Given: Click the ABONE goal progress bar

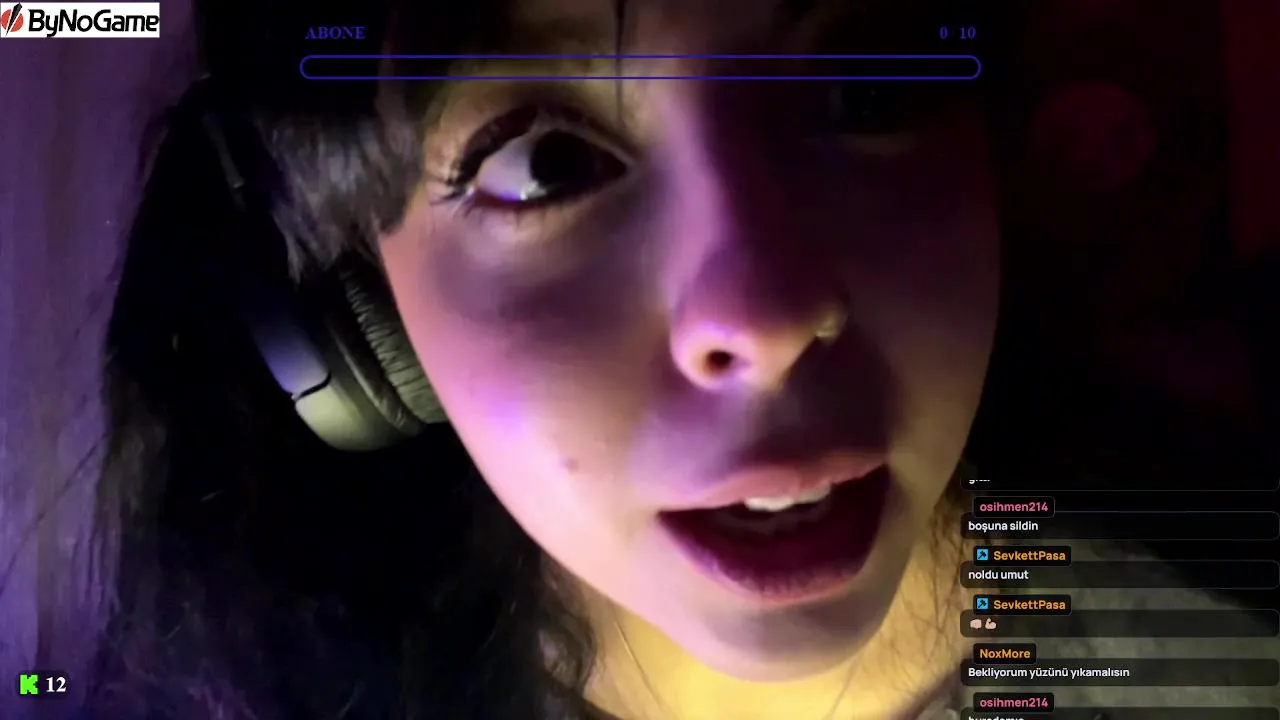Looking at the screenshot, I should 640,67.
